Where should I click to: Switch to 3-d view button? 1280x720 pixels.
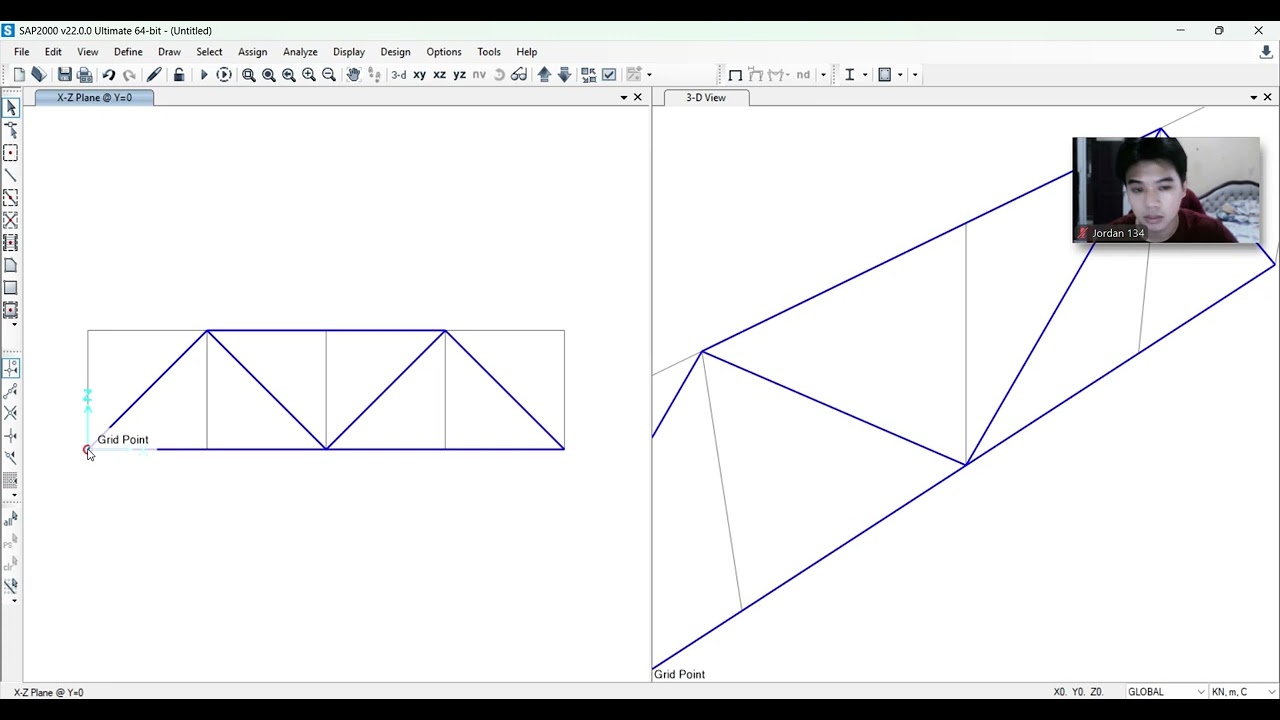(399, 75)
